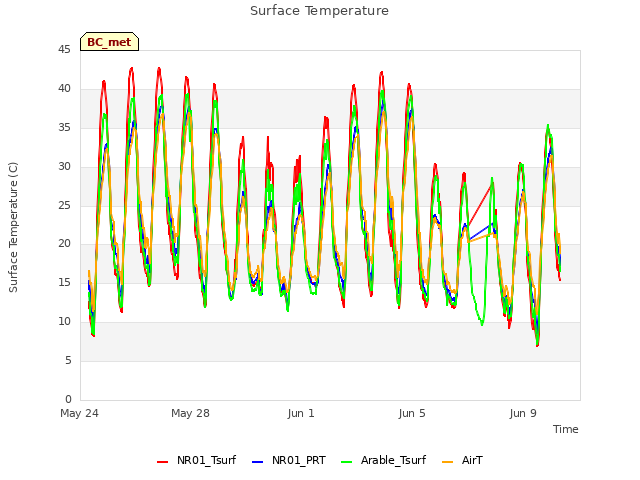This screenshot has height=480, width=640.
Task: Click the 10 y-axis tick label
Action: click(x=64, y=322)
